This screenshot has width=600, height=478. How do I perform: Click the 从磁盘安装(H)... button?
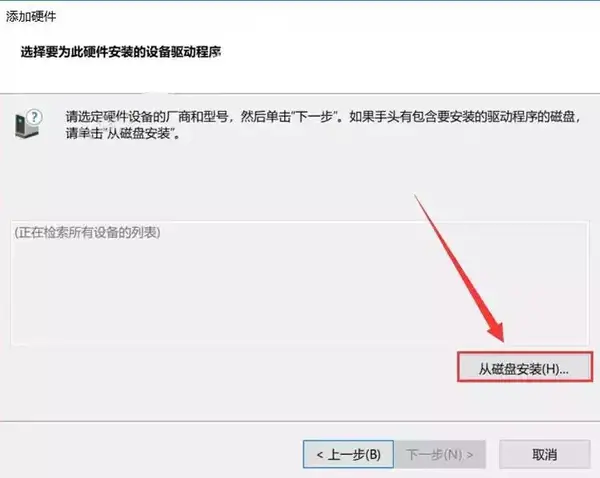524,369
